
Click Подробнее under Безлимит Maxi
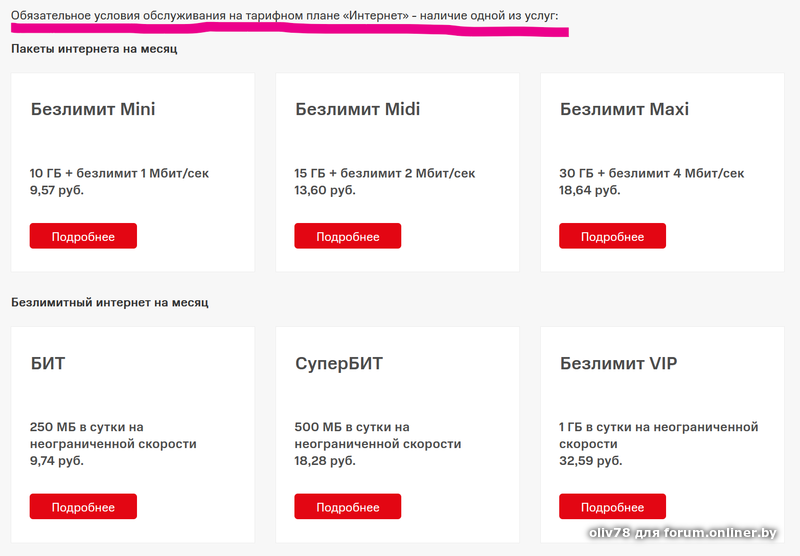pyautogui.click(x=612, y=236)
